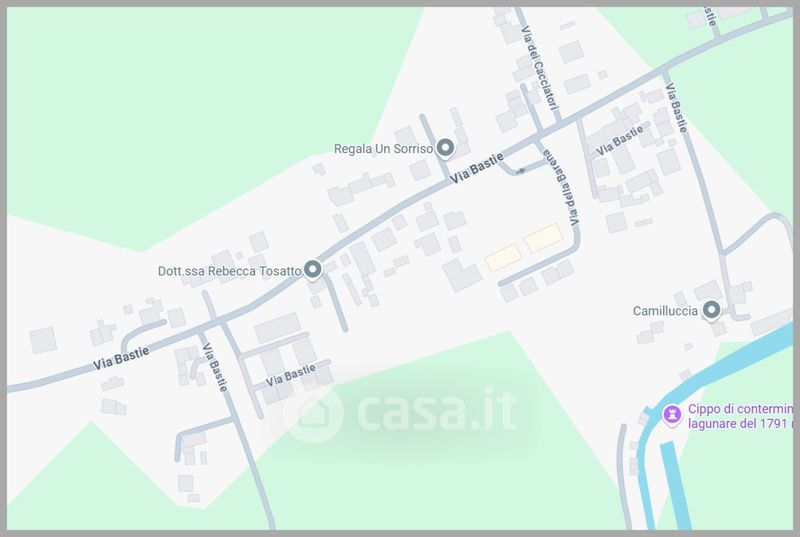Click the one-way arrow near Via della Barena
The height and width of the screenshot is (537, 800).
[x=520, y=171]
